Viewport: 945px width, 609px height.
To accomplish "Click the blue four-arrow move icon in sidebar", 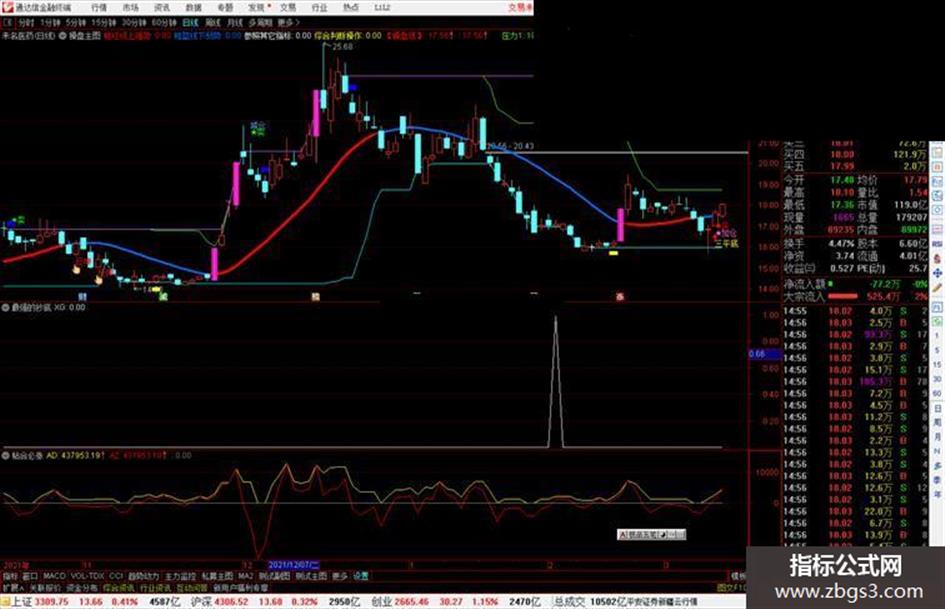I will (937, 273).
